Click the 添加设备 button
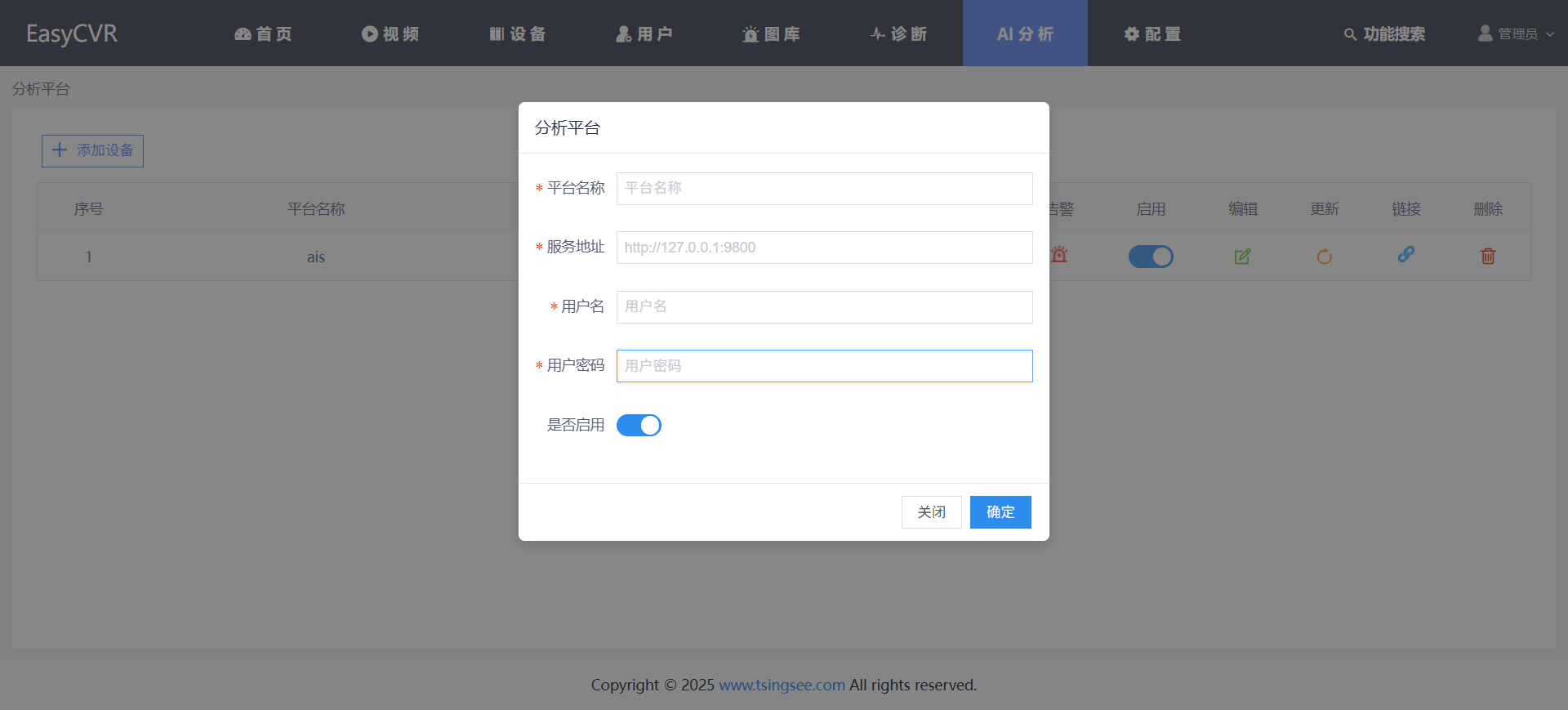 pyautogui.click(x=92, y=151)
